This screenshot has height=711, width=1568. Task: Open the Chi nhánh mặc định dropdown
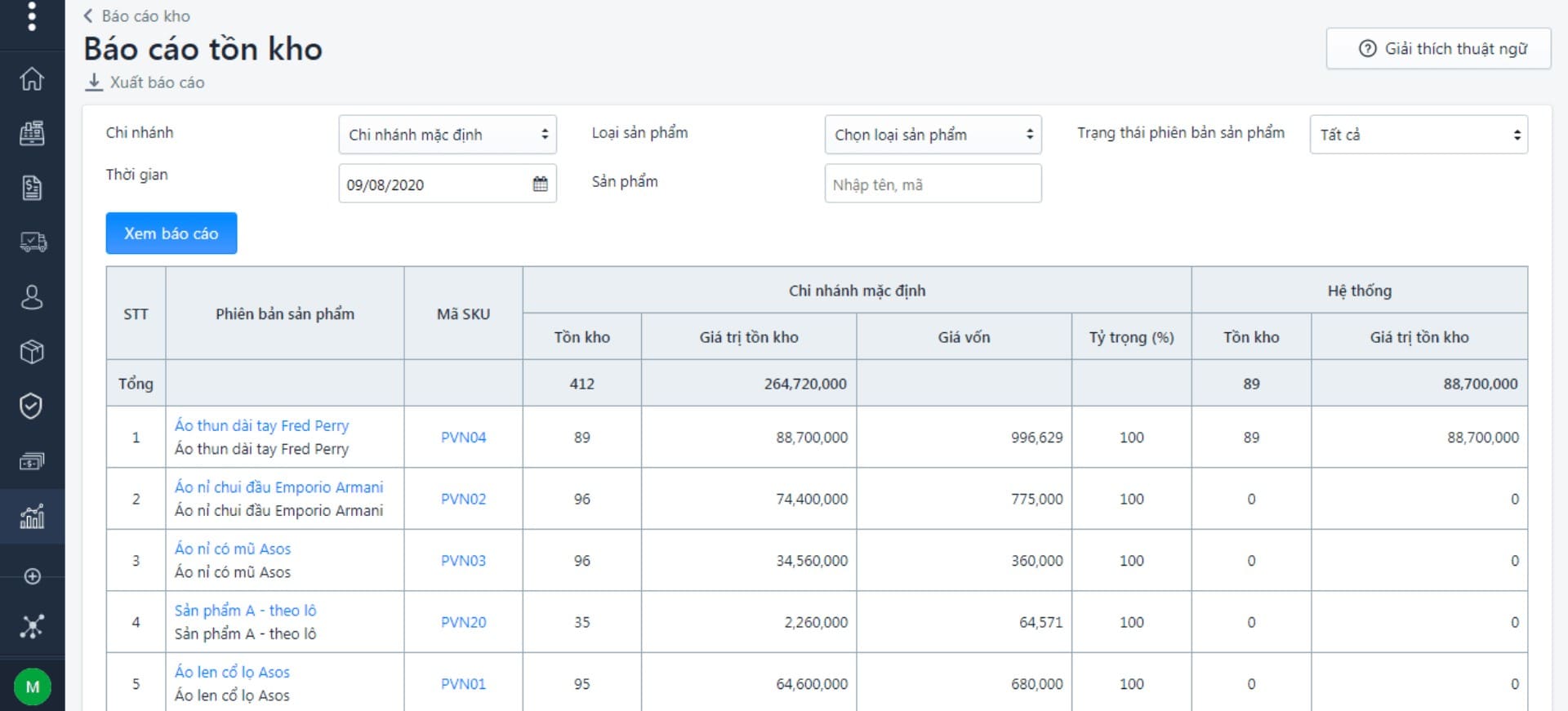pos(448,135)
